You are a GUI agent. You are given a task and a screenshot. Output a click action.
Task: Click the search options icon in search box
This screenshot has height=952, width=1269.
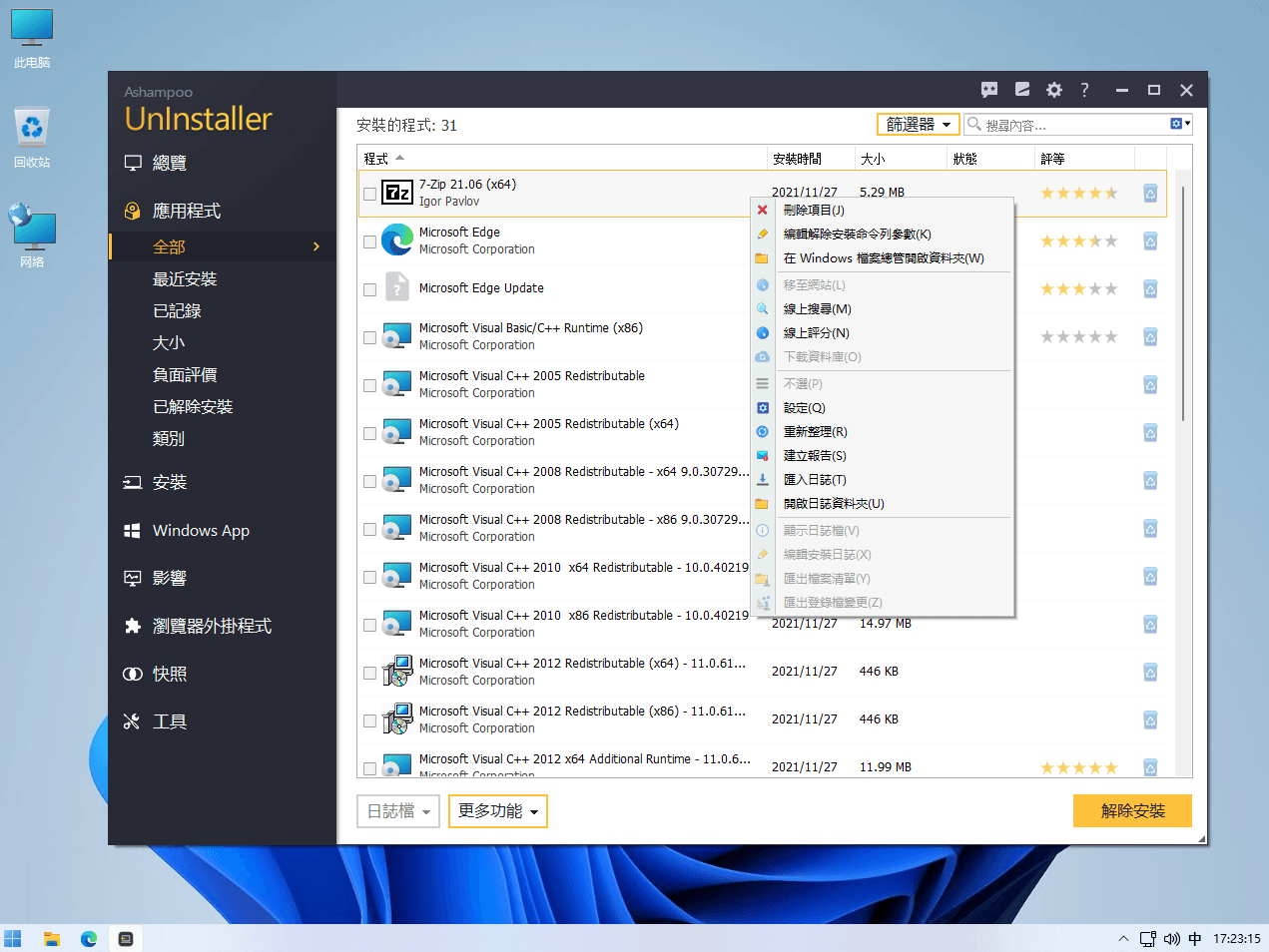click(1180, 124)
